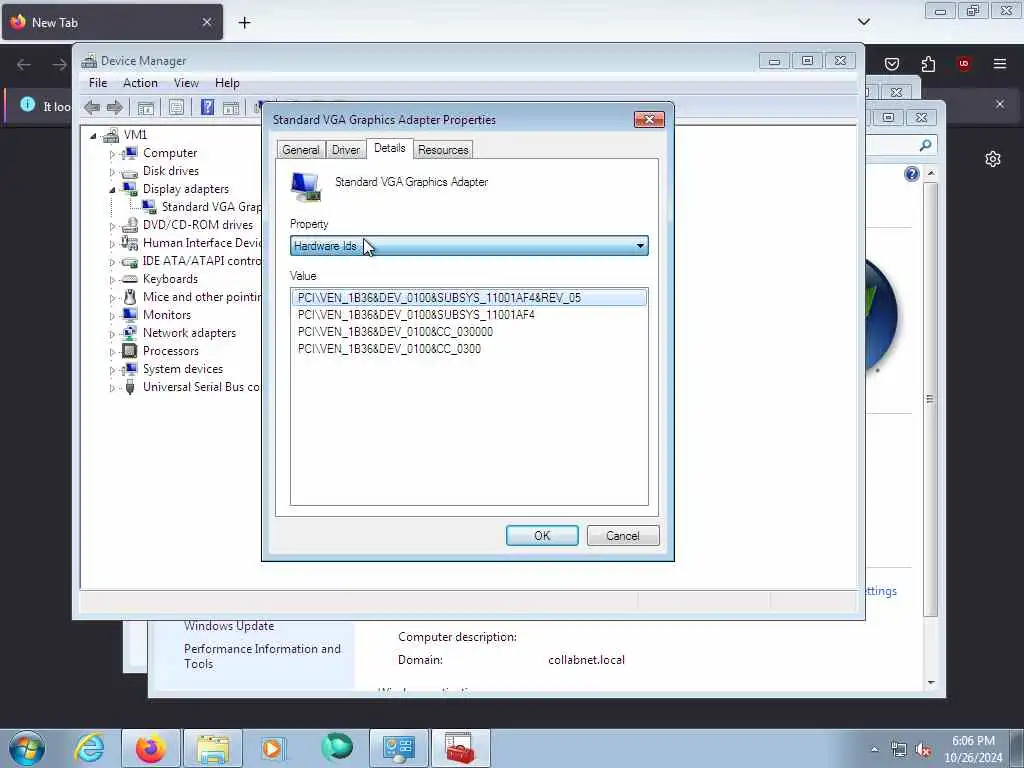
Task: Launch Internet Explorer from the taskbar
Action: pos(89,748)
